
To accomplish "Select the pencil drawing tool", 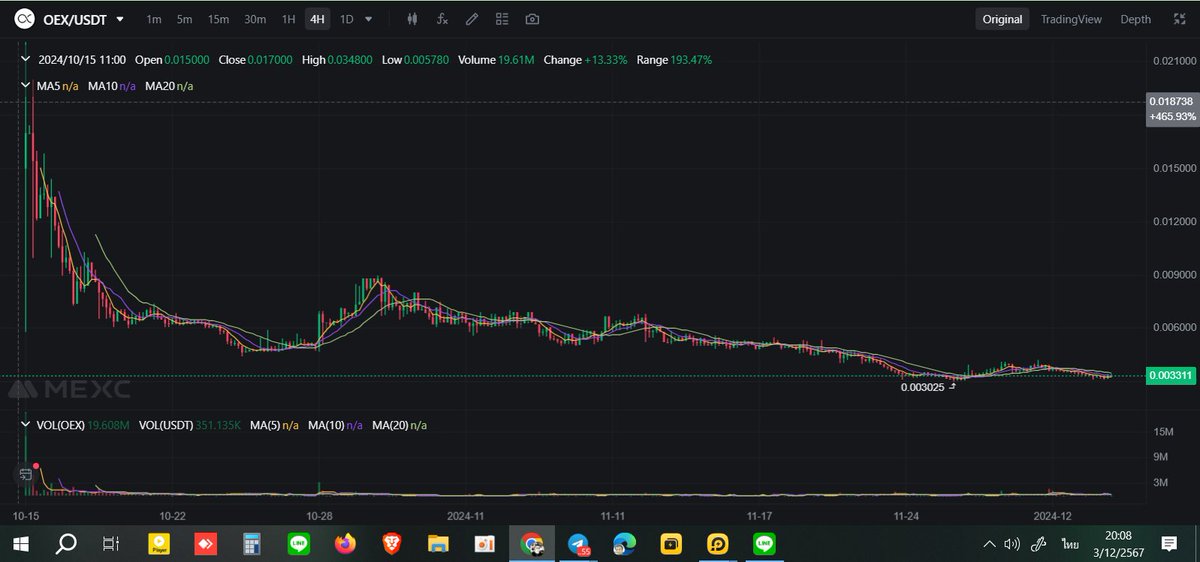I will coord(472,19).
